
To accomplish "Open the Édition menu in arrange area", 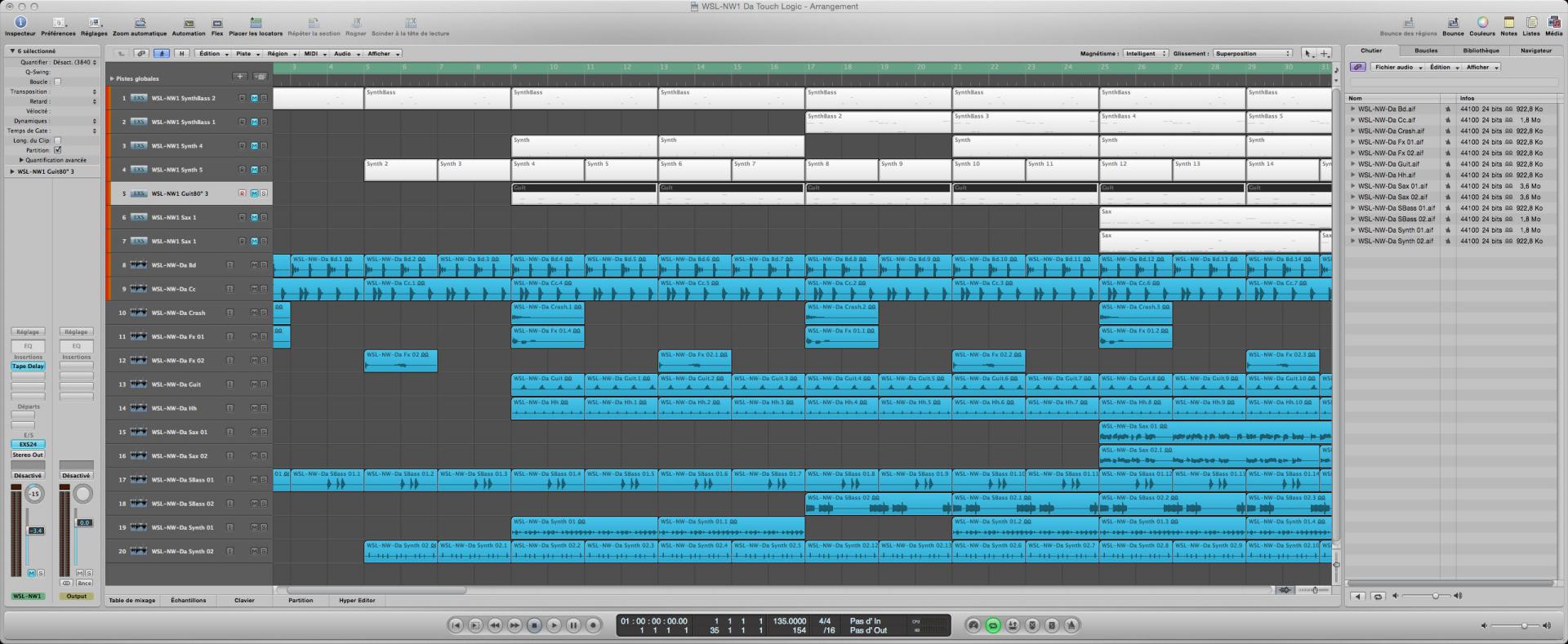I will click(212, 54).
